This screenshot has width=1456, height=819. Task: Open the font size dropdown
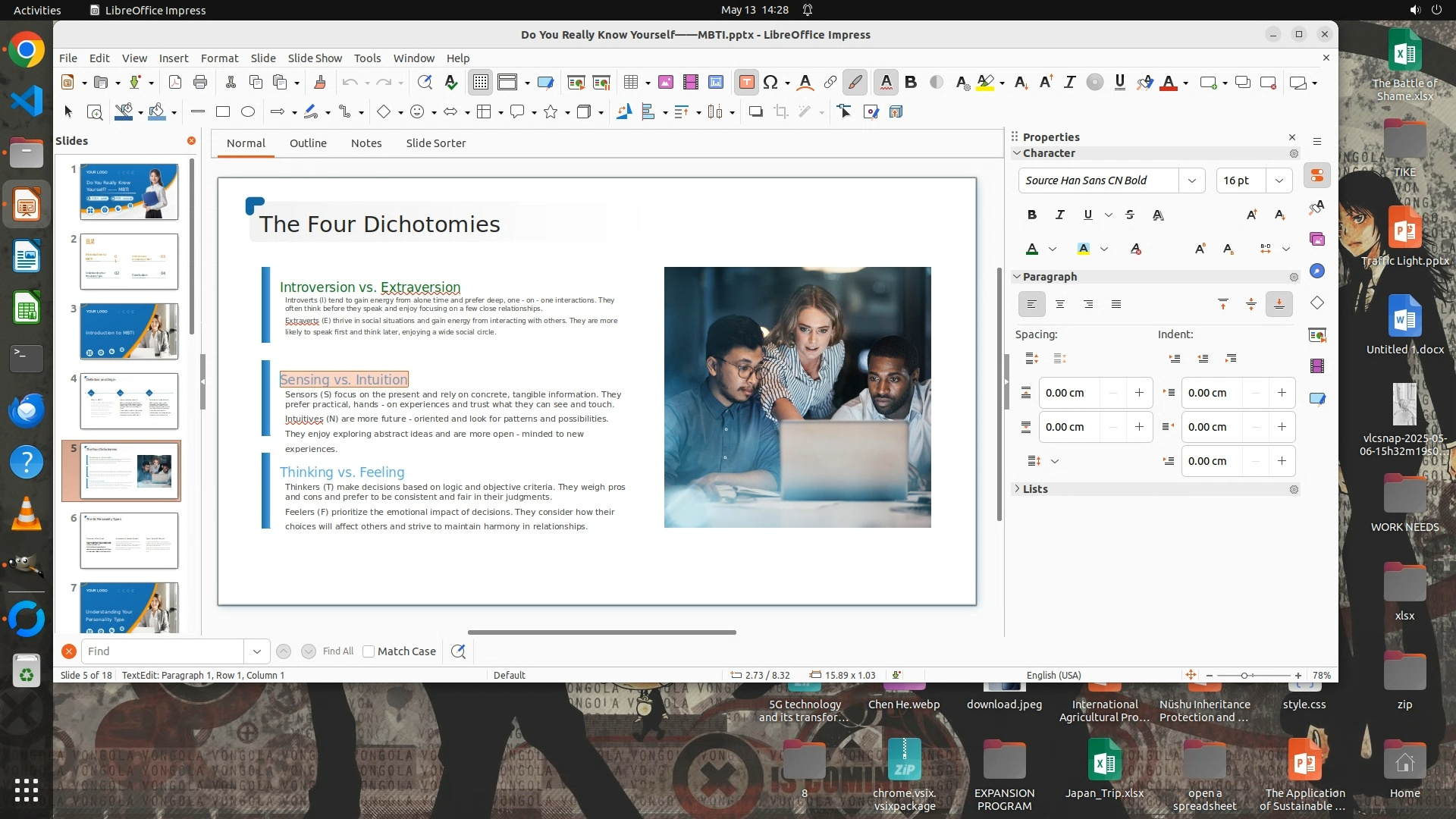tap(1279, 180)
